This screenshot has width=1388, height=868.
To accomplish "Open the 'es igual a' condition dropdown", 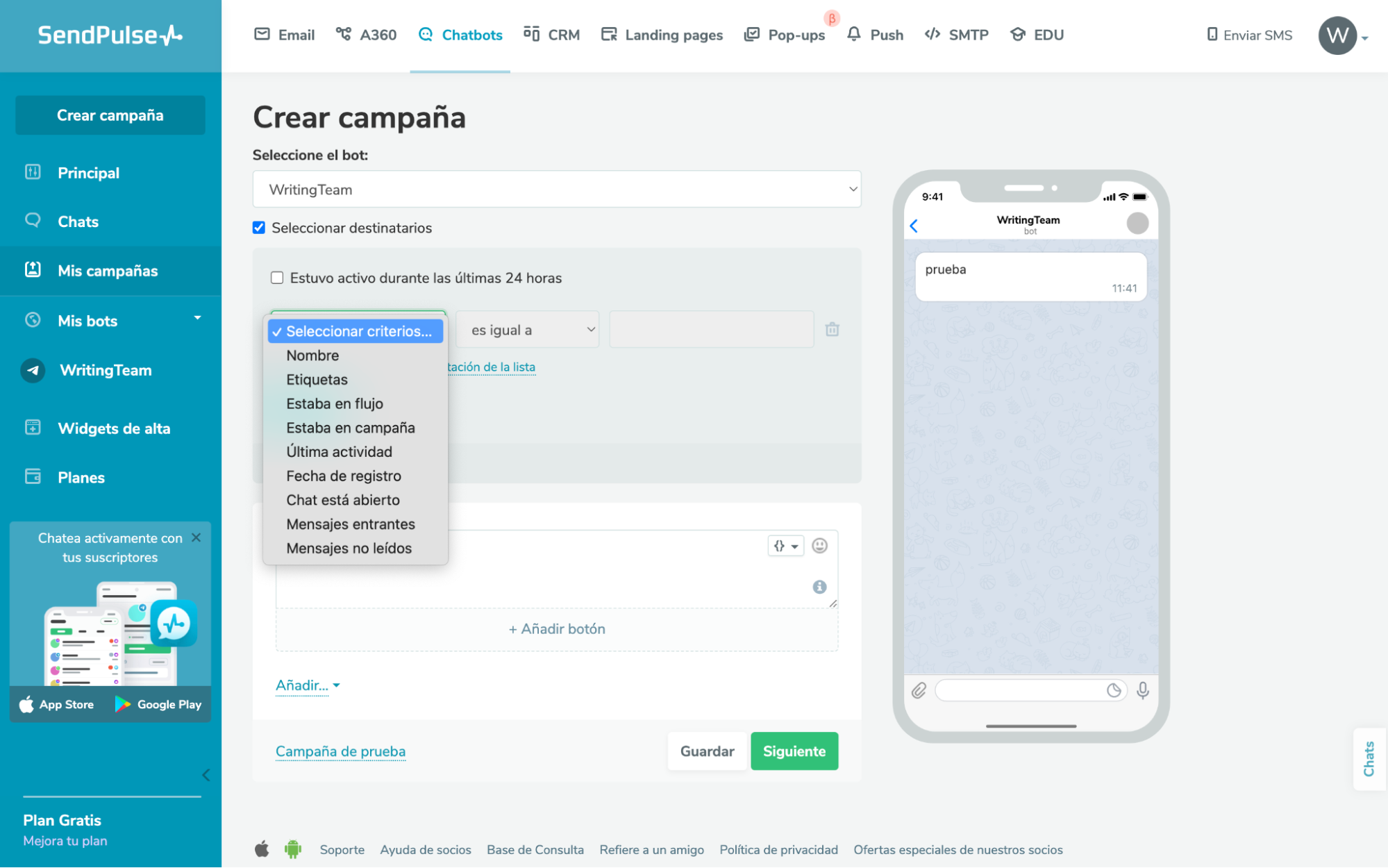I will tap(528, 330).
